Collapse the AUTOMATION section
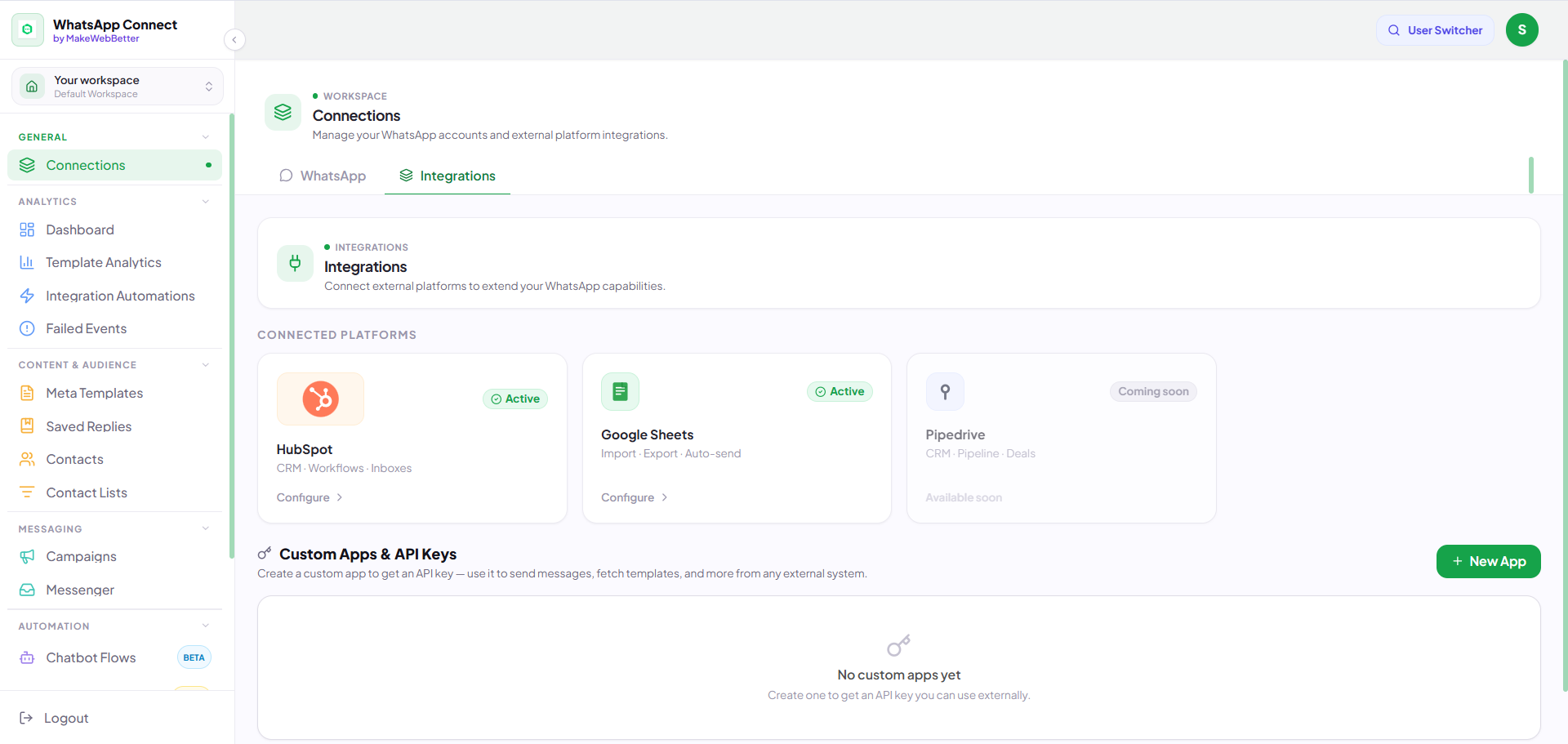This screenshot has width=1568, height=744. click(206, 626)
